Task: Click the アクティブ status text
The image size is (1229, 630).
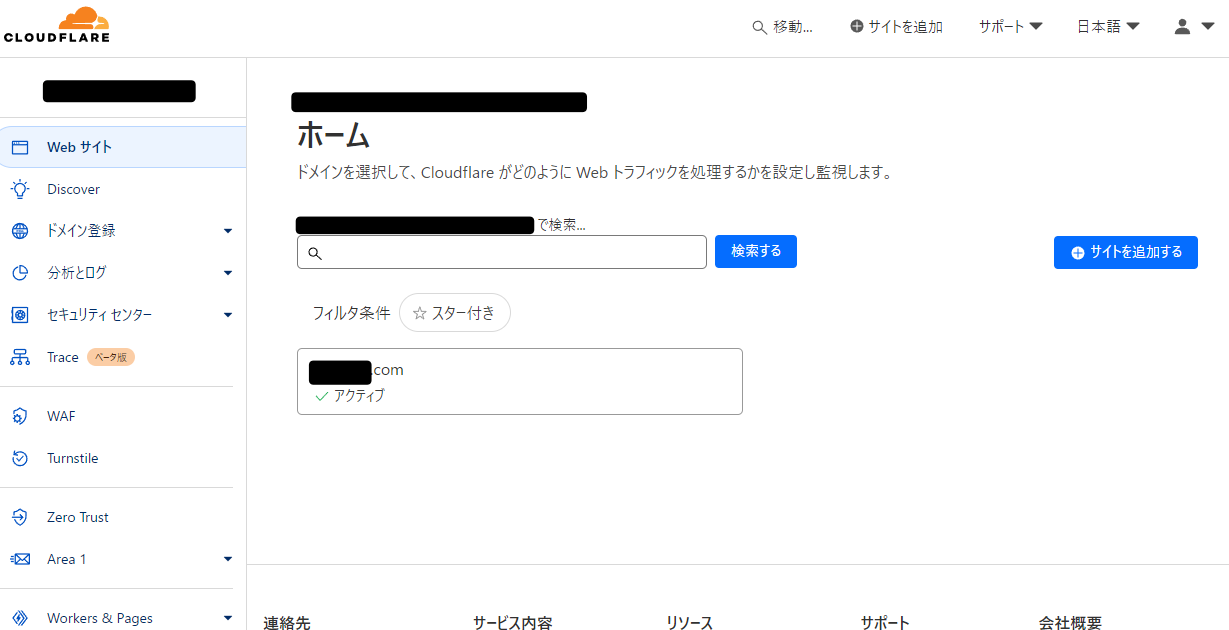Action: 359,396
